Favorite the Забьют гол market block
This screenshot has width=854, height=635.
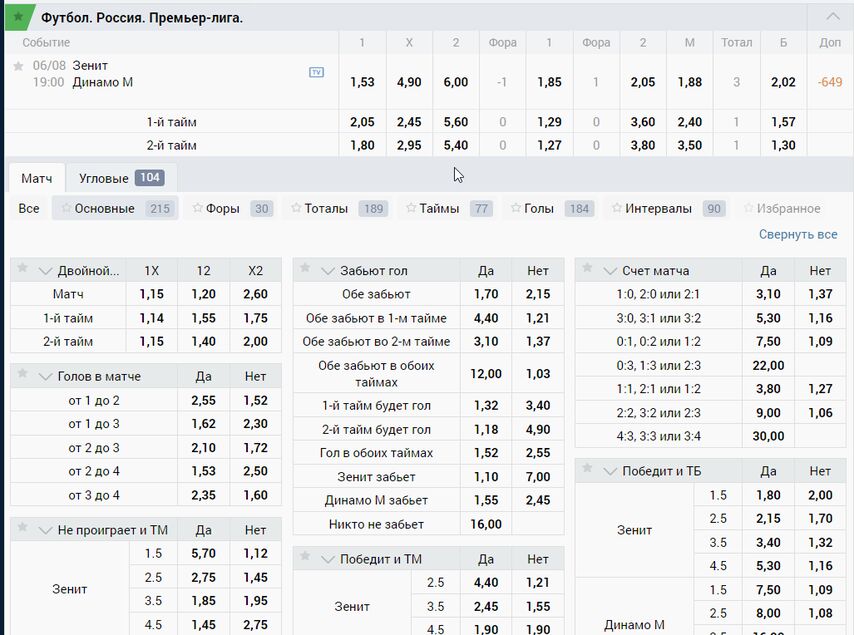[x=305, y=267]
